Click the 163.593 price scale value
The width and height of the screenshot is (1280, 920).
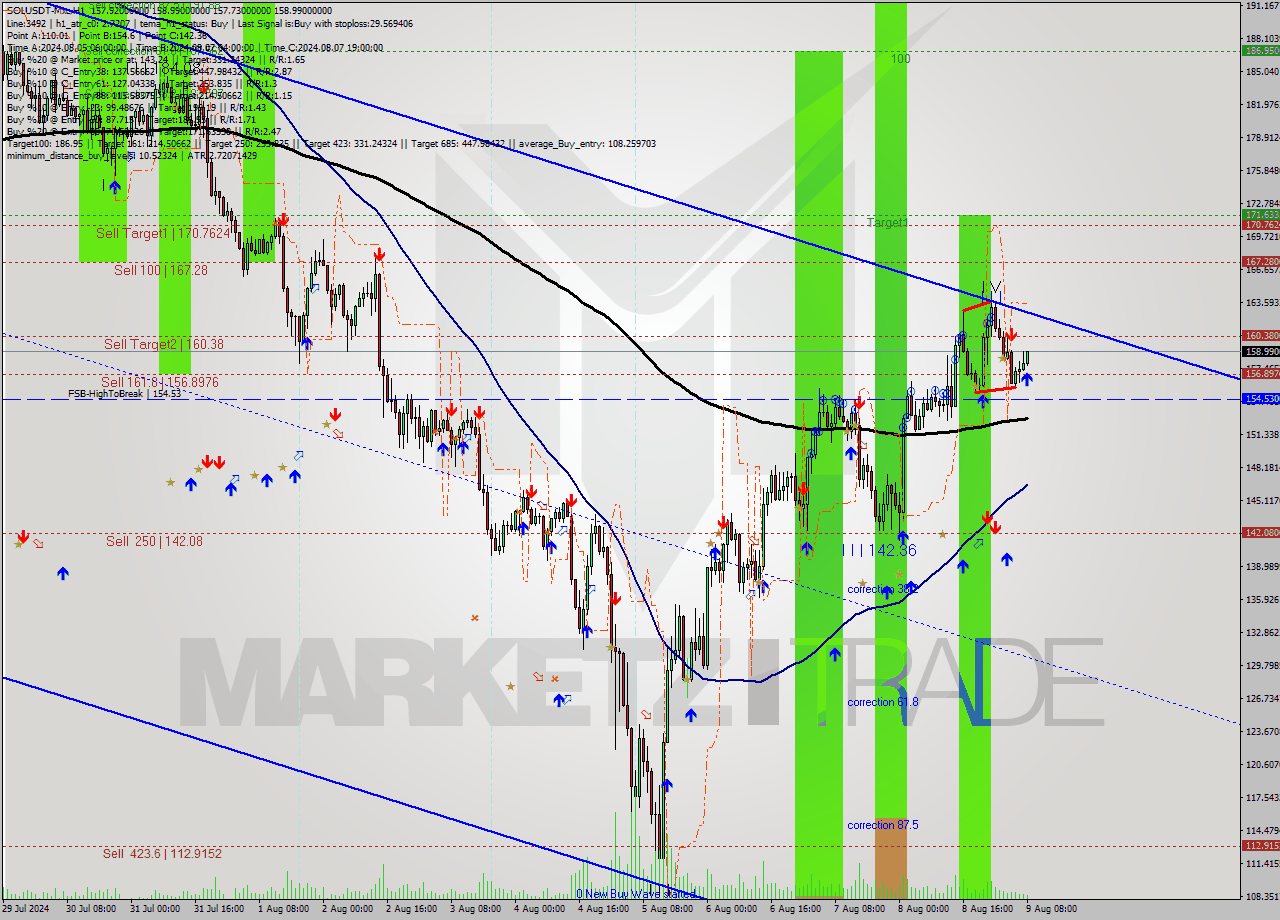point(1261,302)
